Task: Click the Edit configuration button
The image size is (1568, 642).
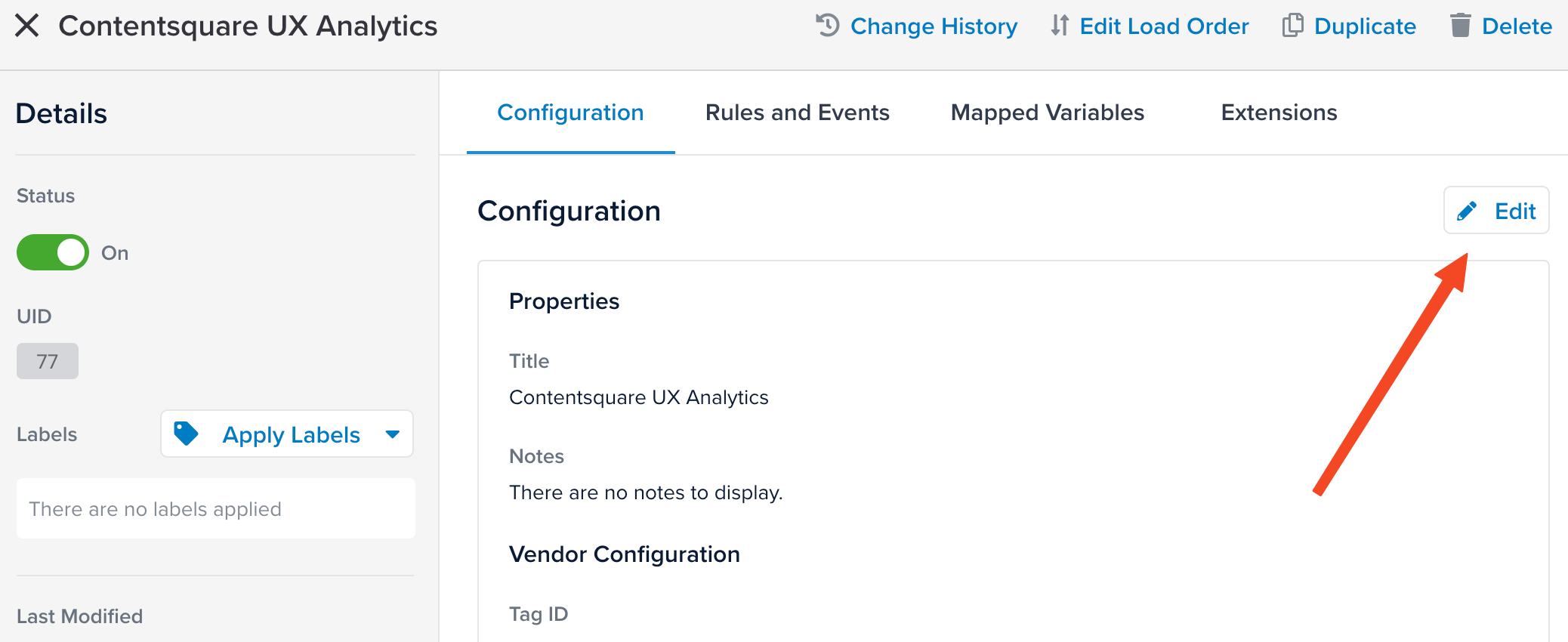Action: (x=1496, y=210)
